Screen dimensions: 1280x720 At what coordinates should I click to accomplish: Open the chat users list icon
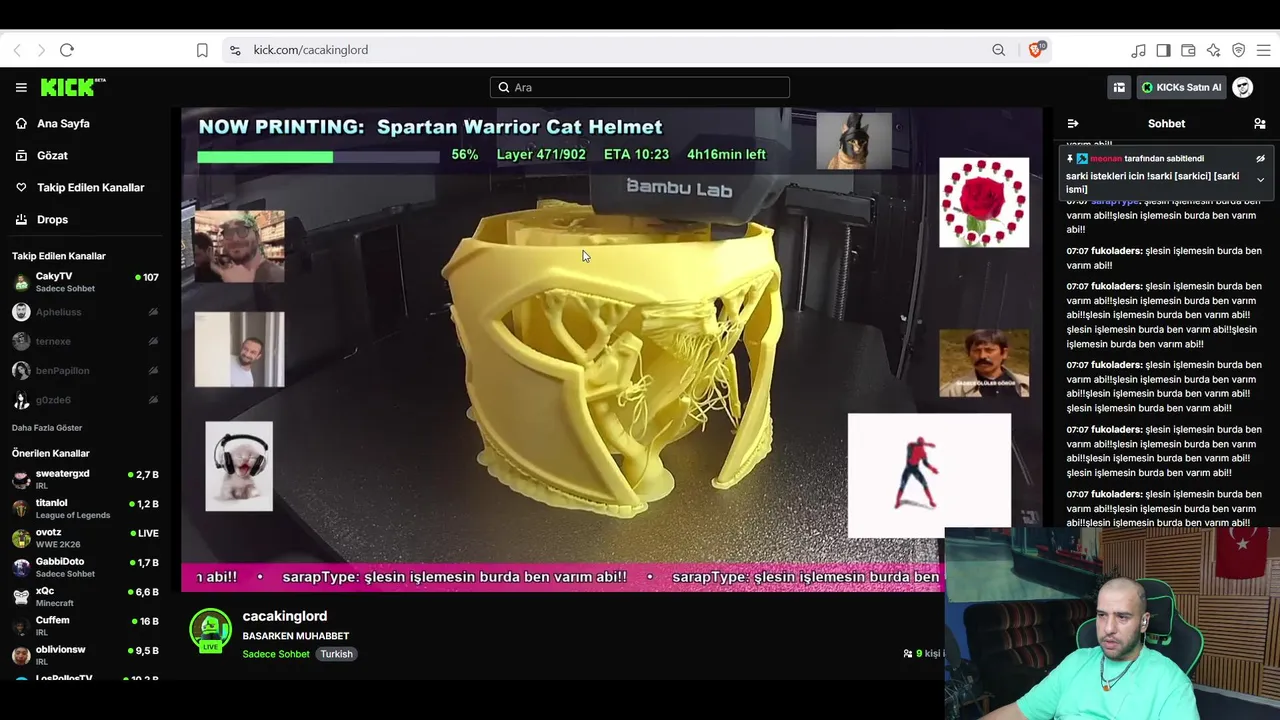coord(1260,124)
